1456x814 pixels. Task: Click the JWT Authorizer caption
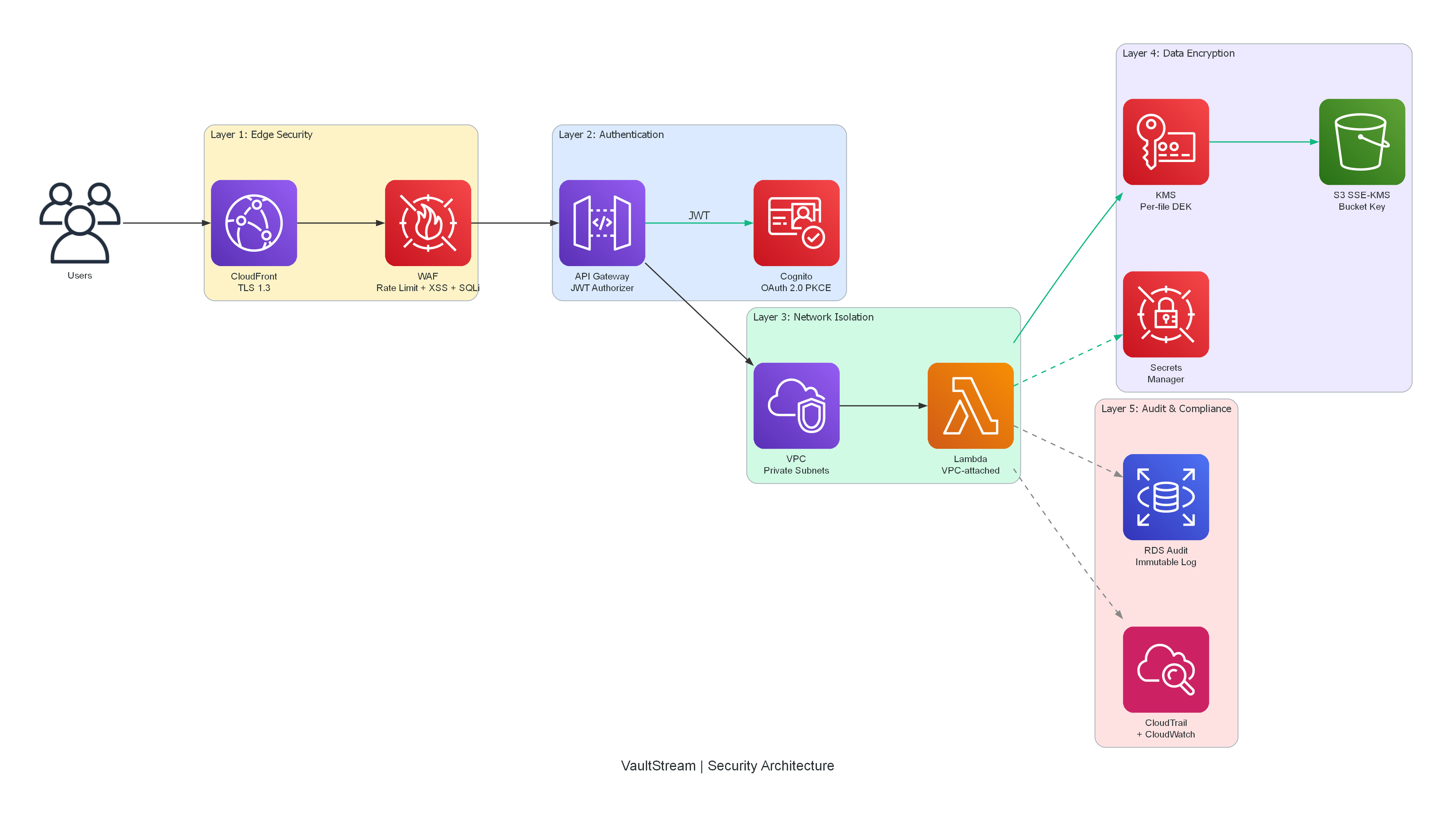pyautogui.click(x=602, y=288)
